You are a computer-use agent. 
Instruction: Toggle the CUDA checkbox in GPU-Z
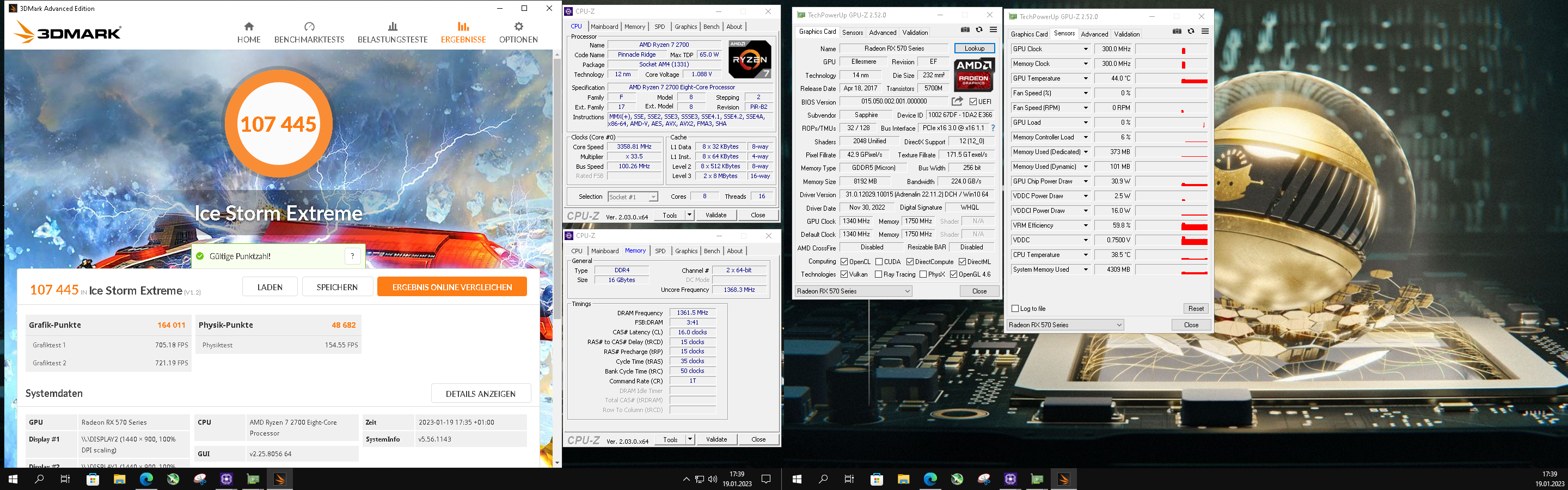coord(879,262)
